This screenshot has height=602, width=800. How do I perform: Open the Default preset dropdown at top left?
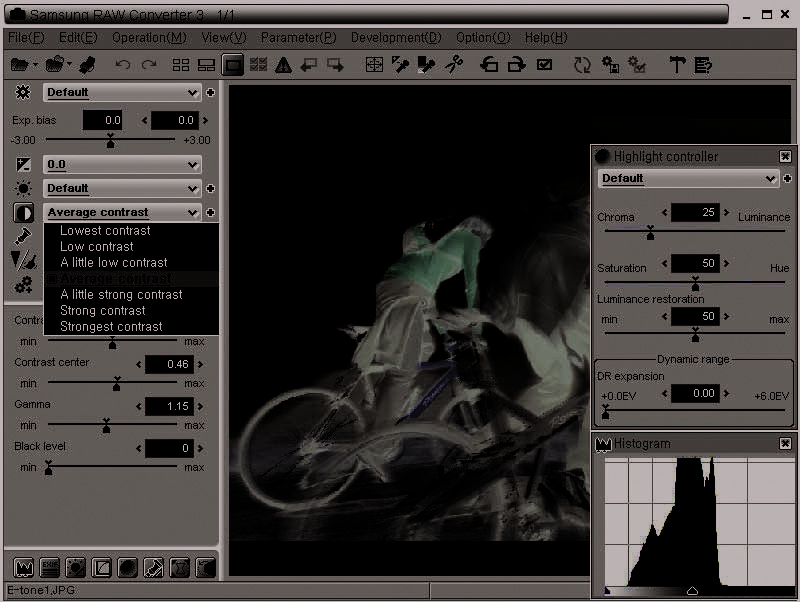122,92
